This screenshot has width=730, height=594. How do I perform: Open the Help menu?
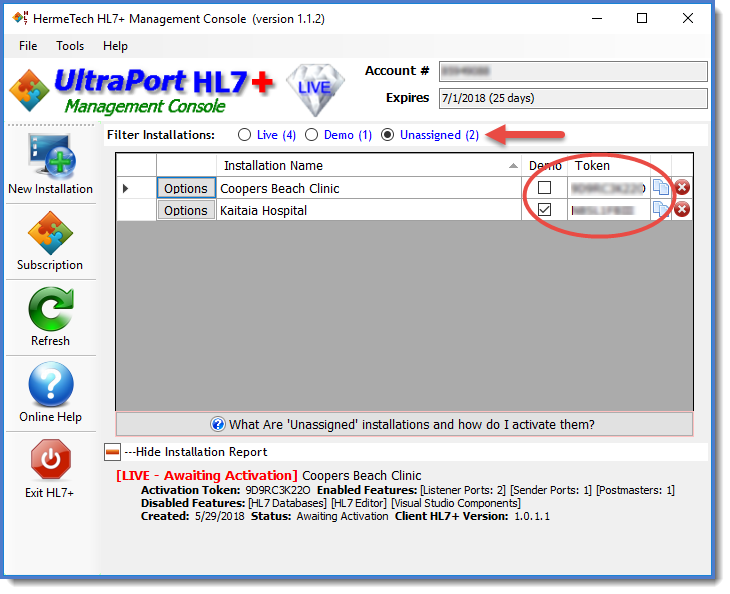coord(115,46)
